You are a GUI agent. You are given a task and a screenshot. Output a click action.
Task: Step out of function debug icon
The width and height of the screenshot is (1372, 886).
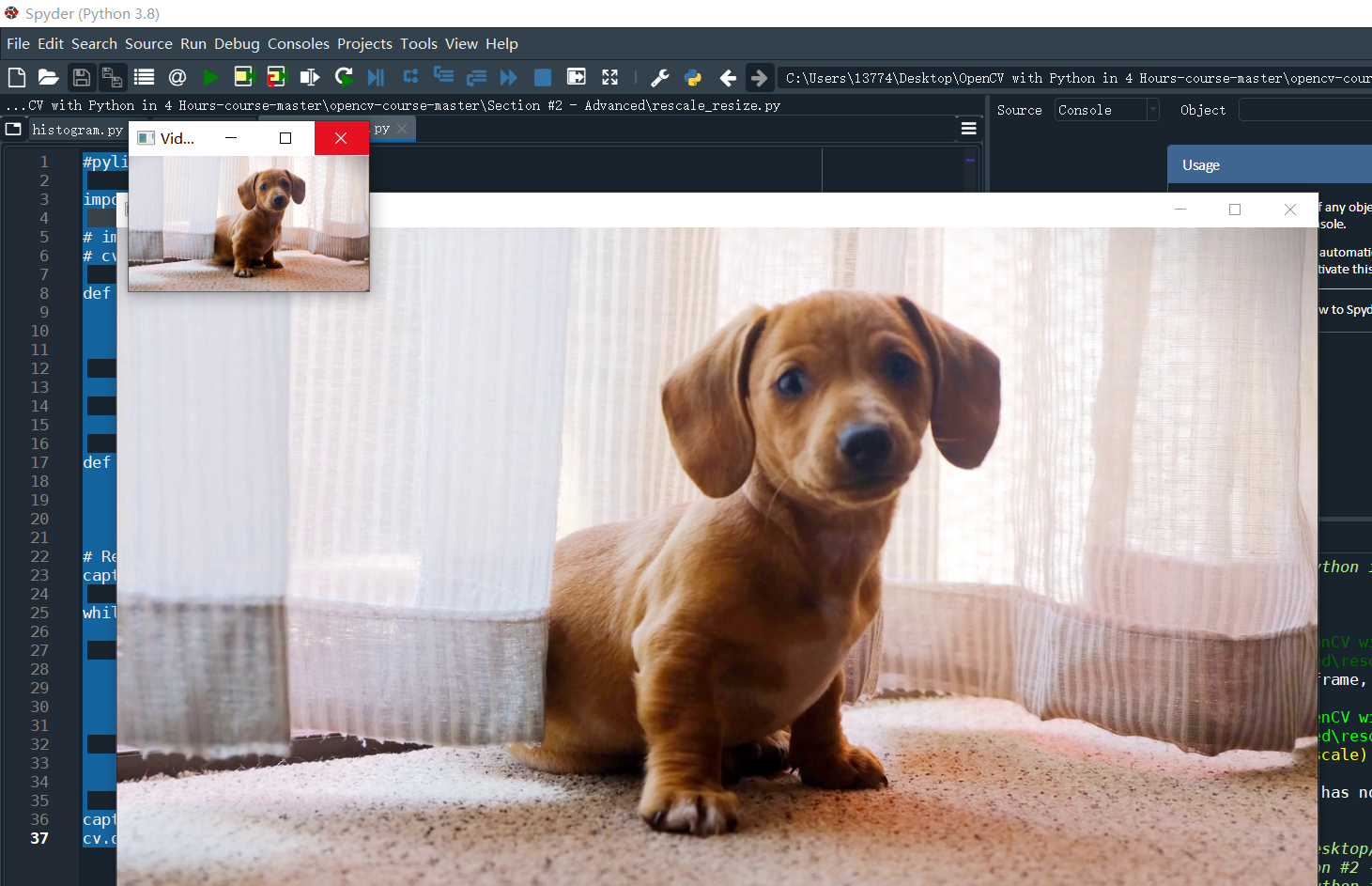[x=476, y=77]
